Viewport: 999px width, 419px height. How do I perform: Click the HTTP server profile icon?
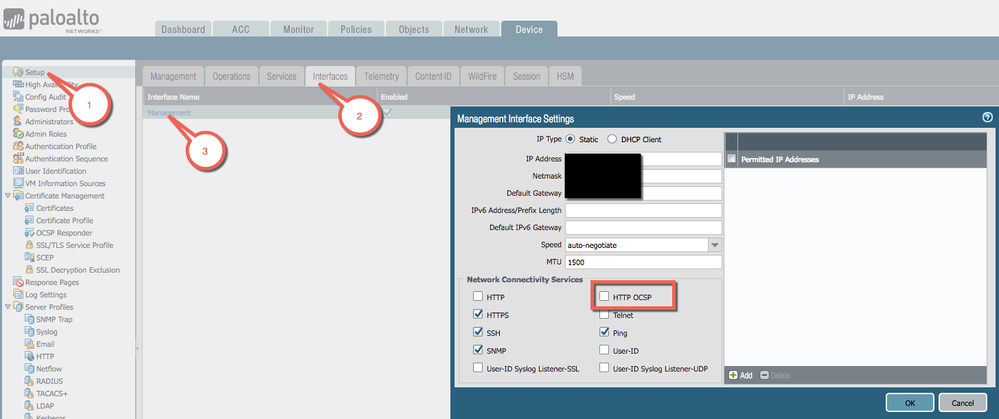(29, 357)
